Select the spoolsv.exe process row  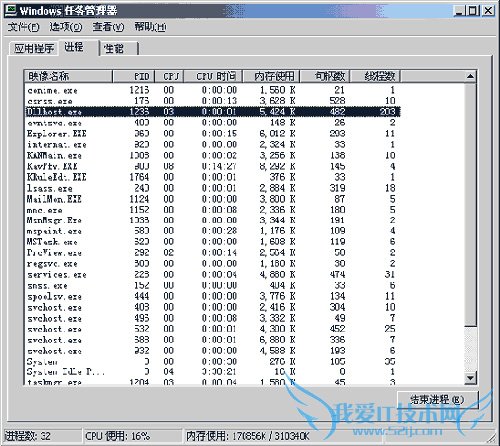213,296
